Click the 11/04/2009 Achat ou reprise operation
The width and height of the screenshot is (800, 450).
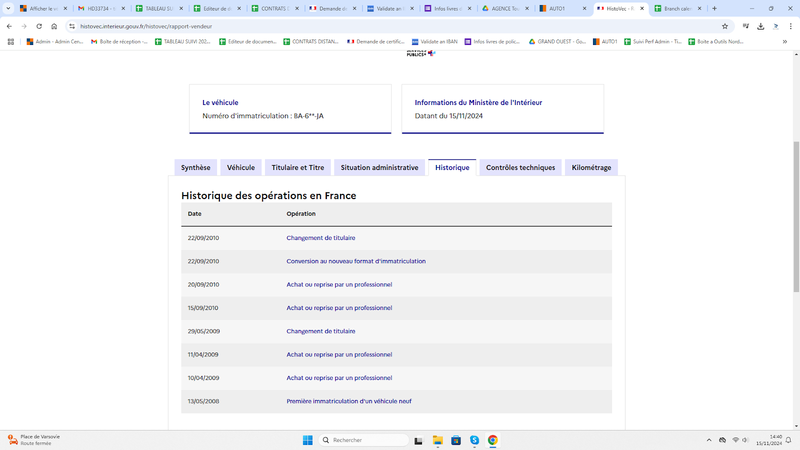pos(339,355)
